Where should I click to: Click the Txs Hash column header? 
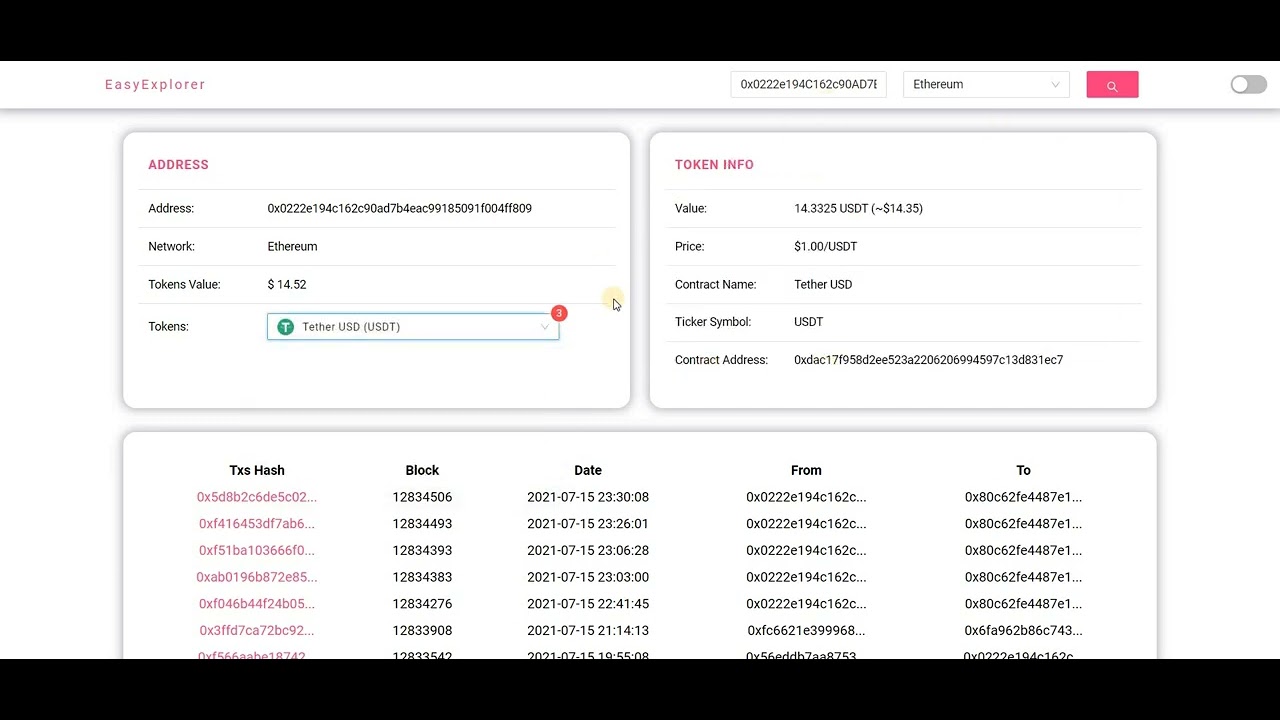click(x=257, y=470)
